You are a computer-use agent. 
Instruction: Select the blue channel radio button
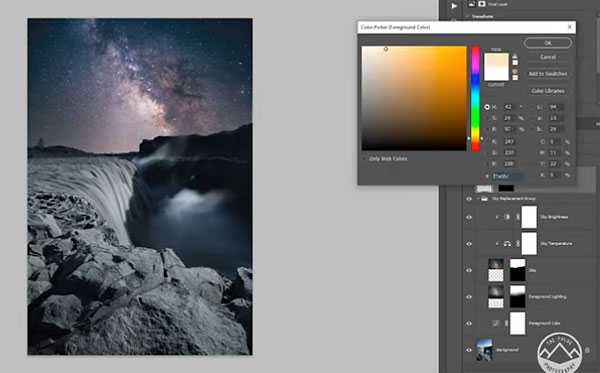click(487, 164)
